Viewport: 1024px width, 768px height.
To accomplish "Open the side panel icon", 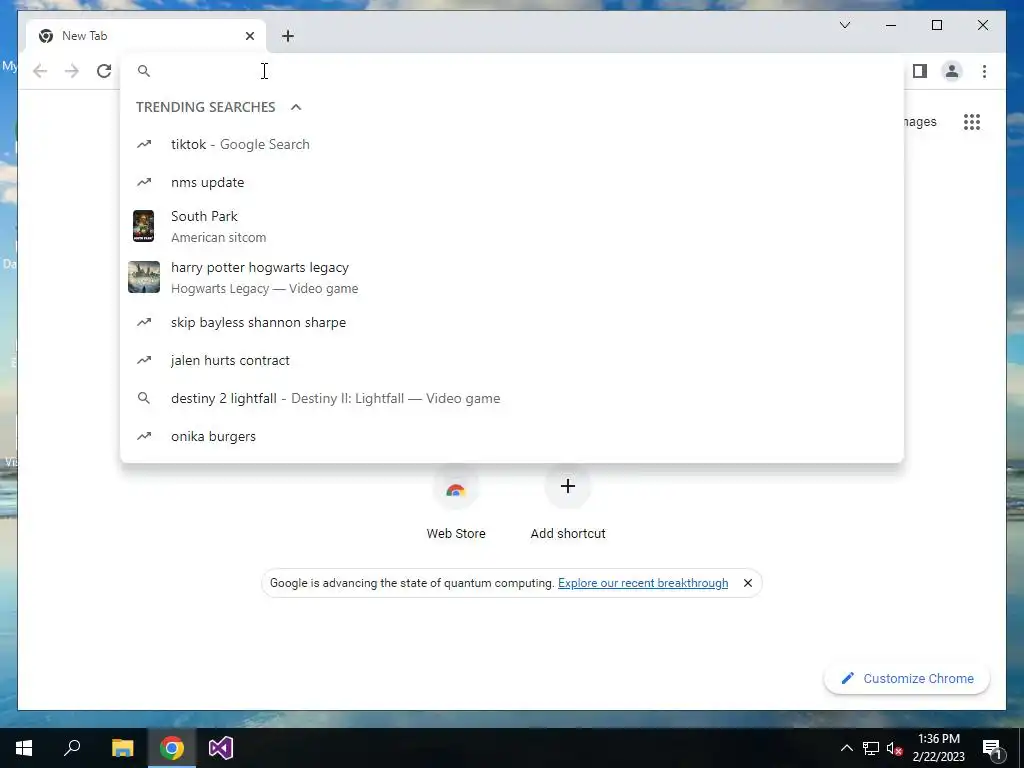I will (x=920, y=71).
